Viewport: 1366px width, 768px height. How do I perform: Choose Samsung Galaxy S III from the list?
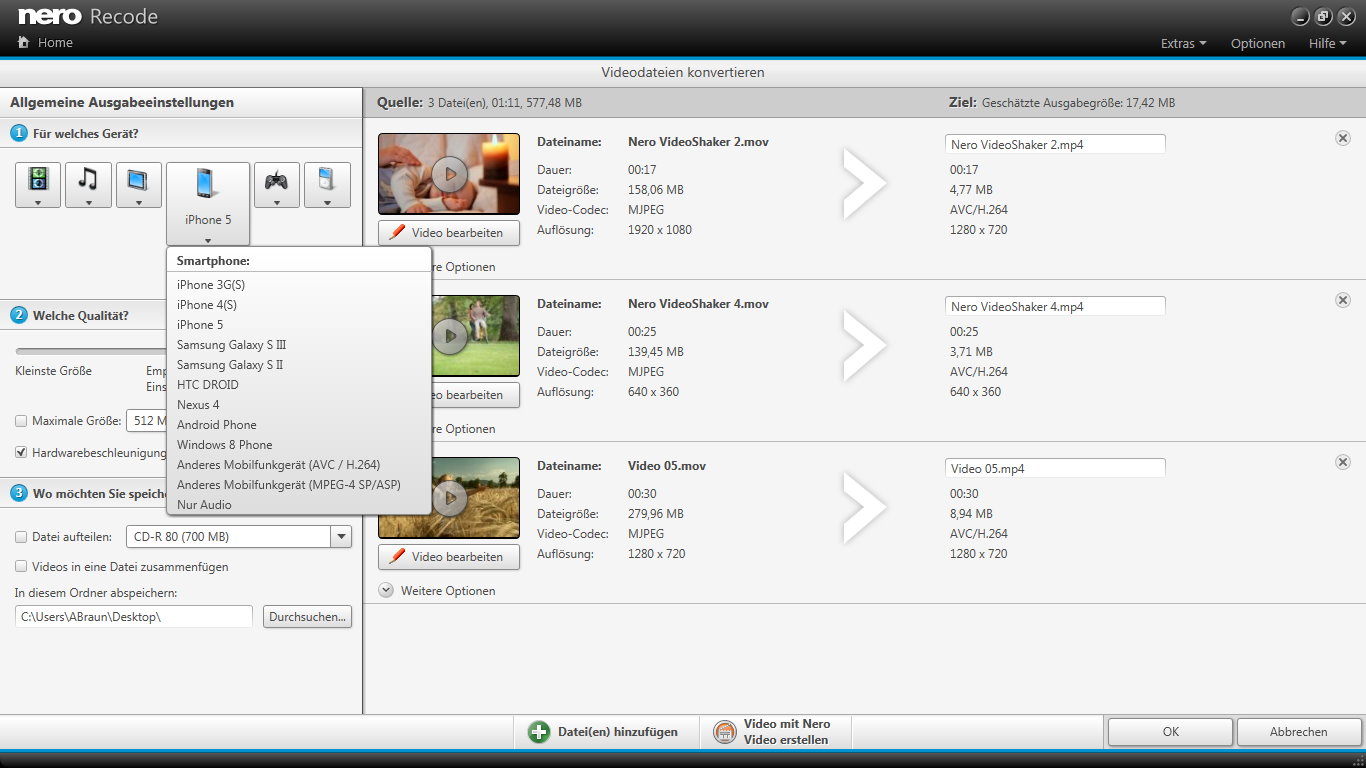click(x=231, y=345)
